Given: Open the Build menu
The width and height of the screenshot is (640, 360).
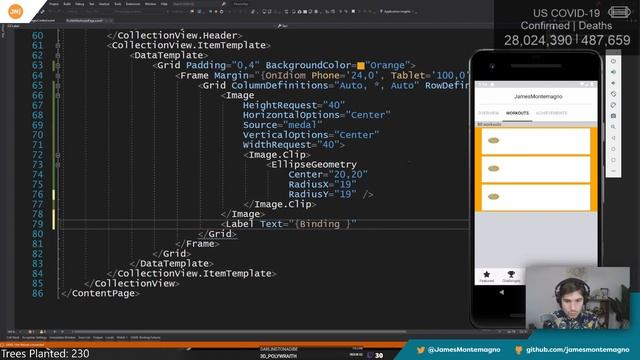Looking at the screenshot, I should click(x=67, y=4).
